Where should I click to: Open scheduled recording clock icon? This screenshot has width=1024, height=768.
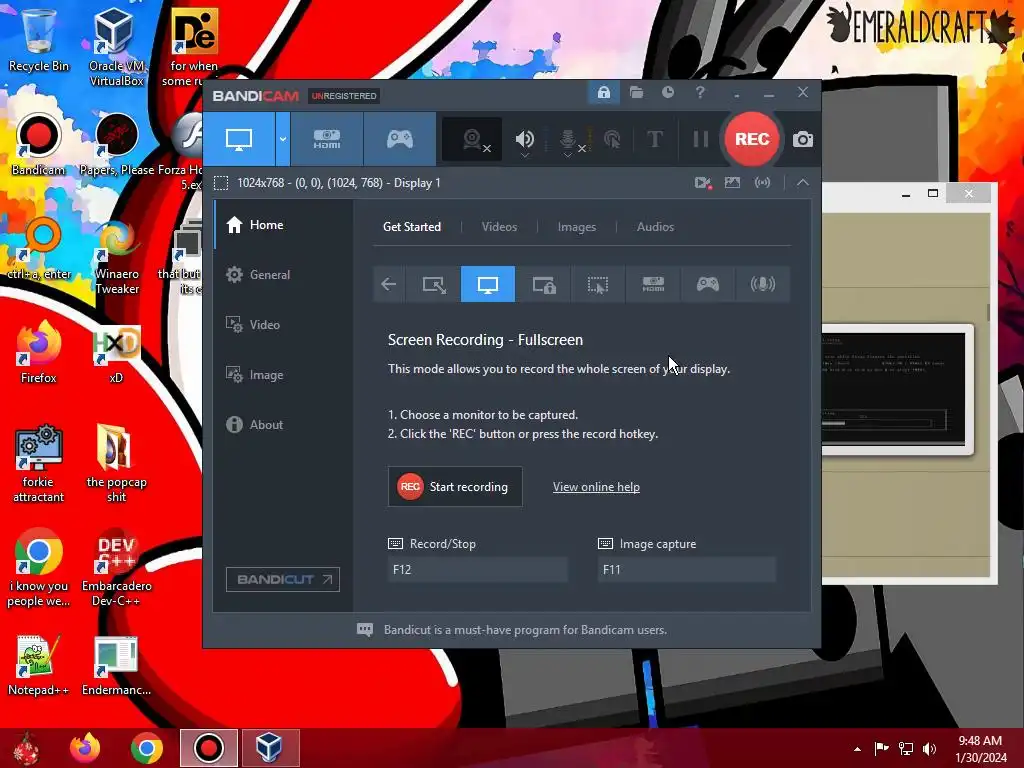pos(667,93)
